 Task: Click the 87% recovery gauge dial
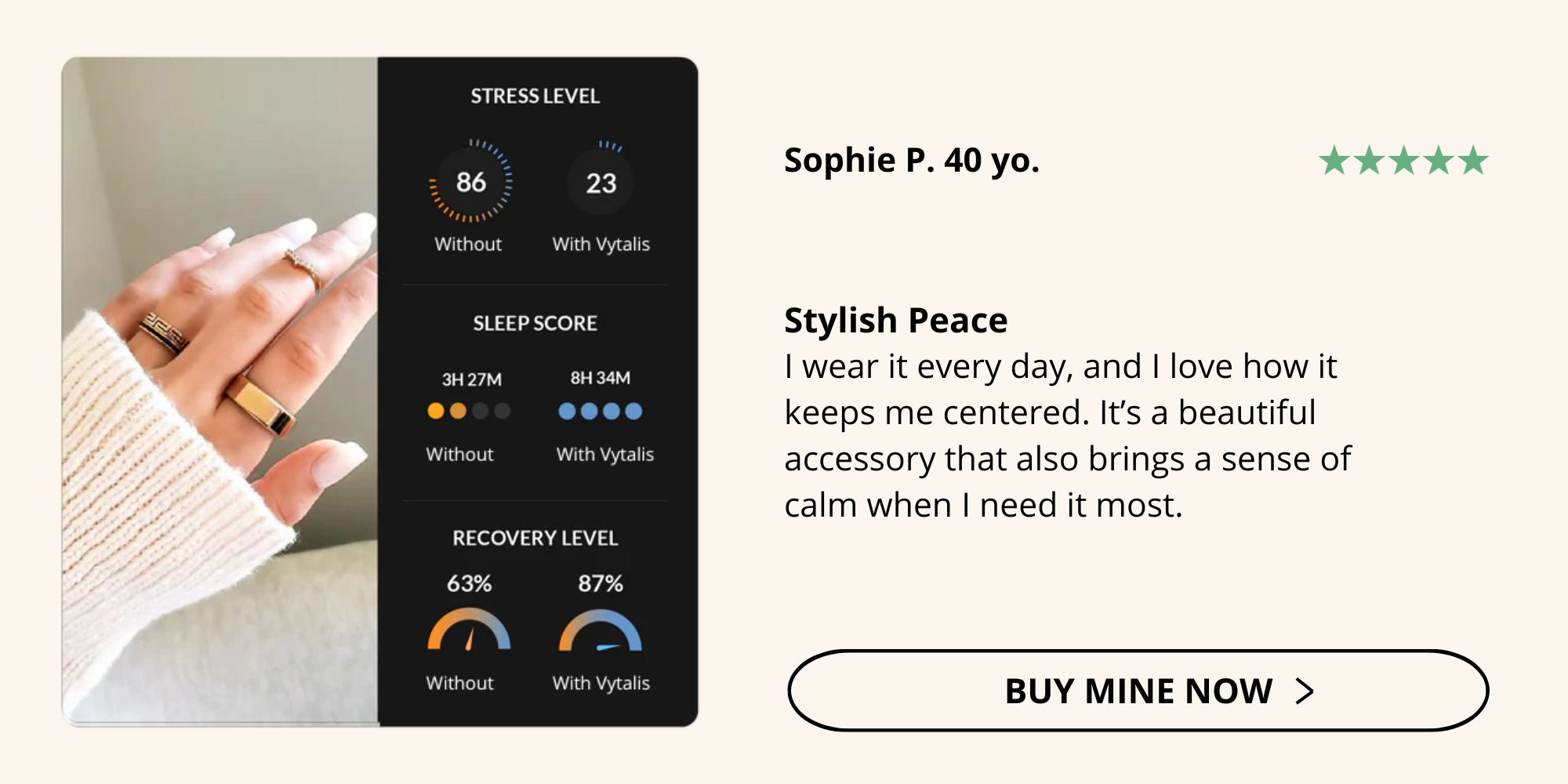point(601,630)
